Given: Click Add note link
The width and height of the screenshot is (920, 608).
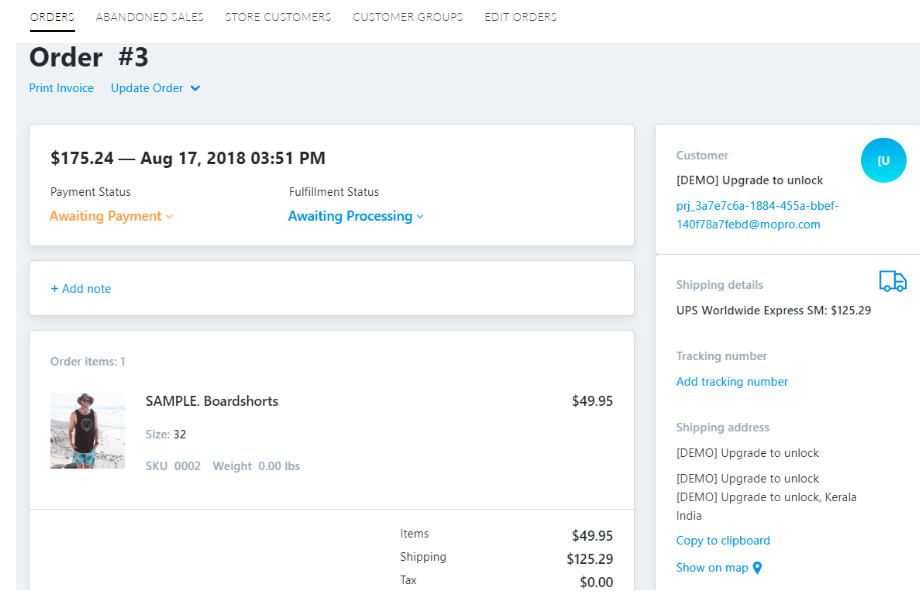Looking at the screenshot, I should [81, 289].
